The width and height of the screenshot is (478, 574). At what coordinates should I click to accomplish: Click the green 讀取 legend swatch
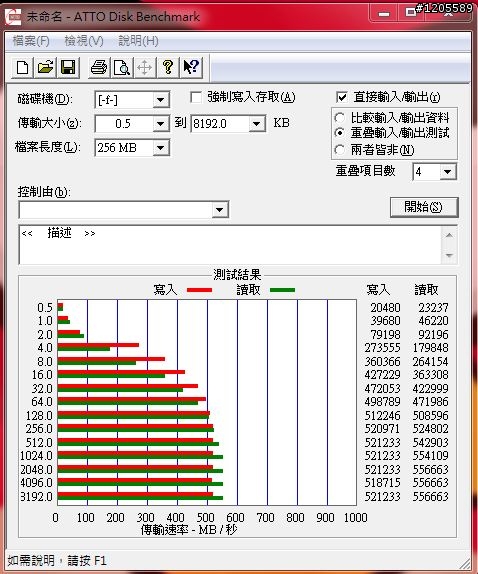[282, 290]
